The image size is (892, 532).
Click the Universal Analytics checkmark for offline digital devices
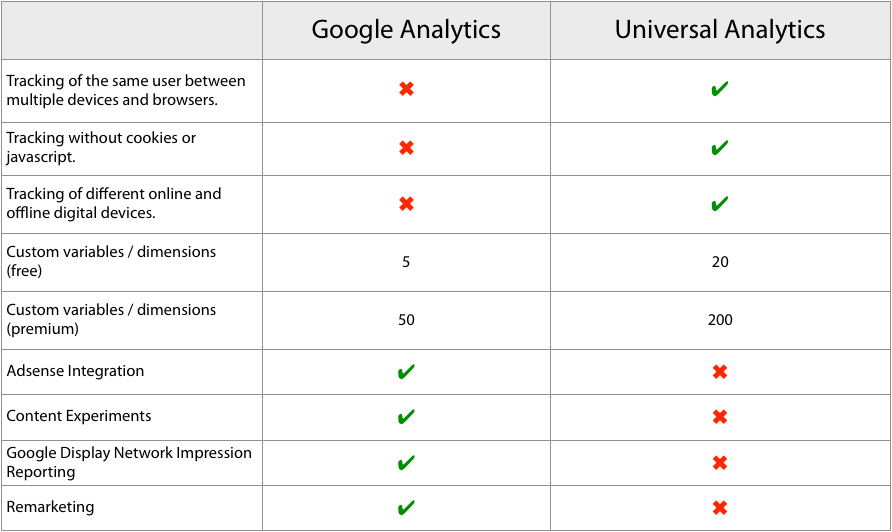pyautogui.click(x=719, y=204)
